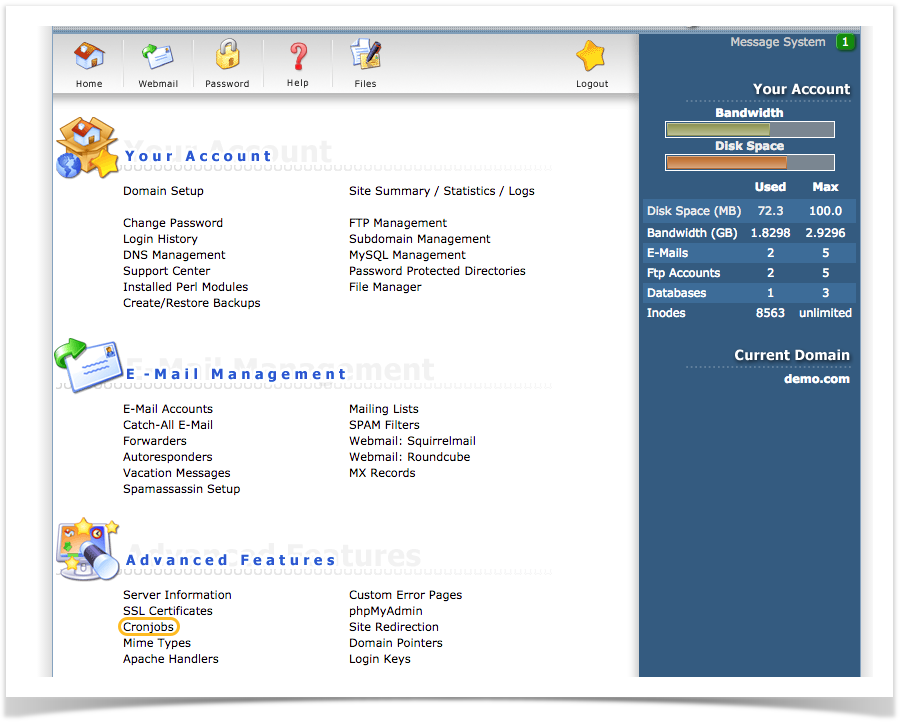Click the Bandwidth (GB) row label
This screenshot has height=726, width=907.
(x=692, y=233)
